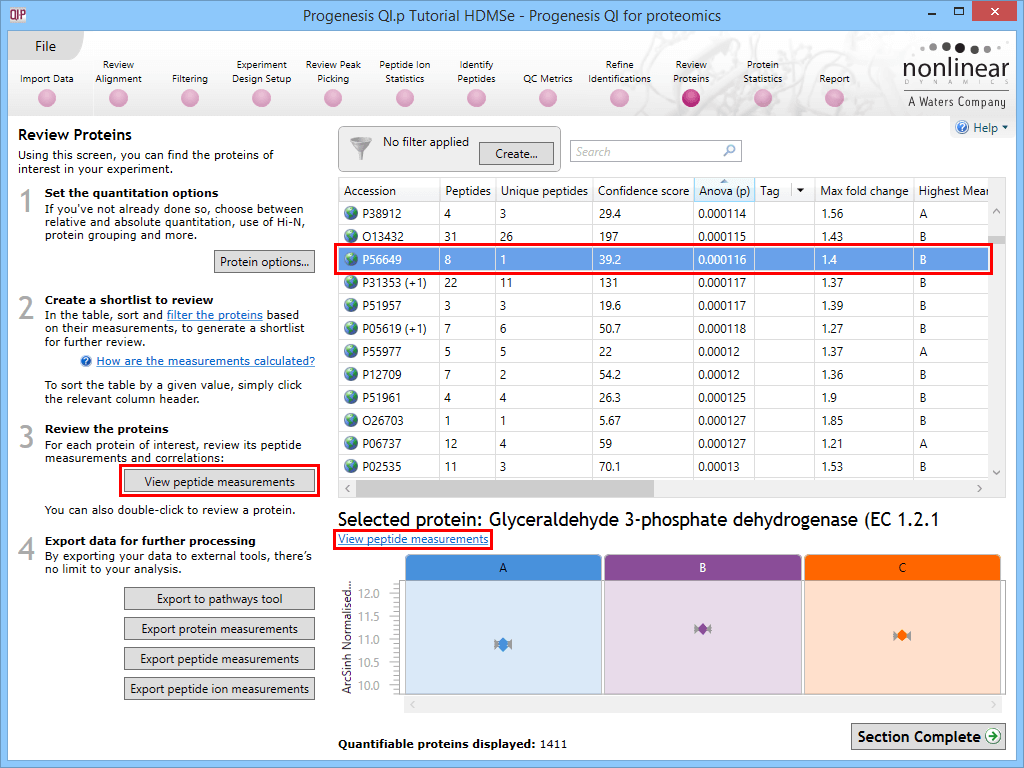Click the help question mark icon

point(962,127)
